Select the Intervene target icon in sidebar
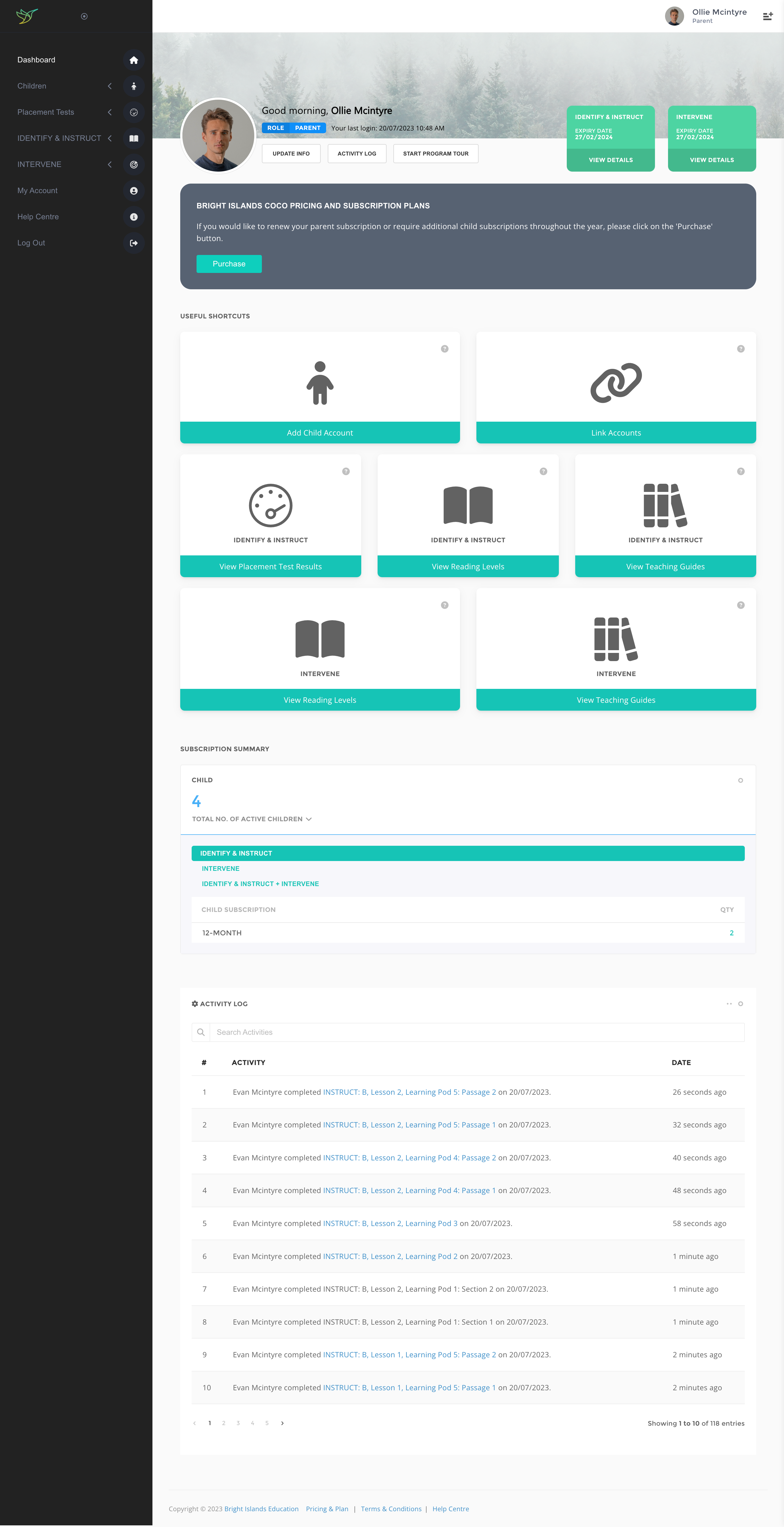The width and height of the screenshot is (784, 1527). click(x=134, y=165)
